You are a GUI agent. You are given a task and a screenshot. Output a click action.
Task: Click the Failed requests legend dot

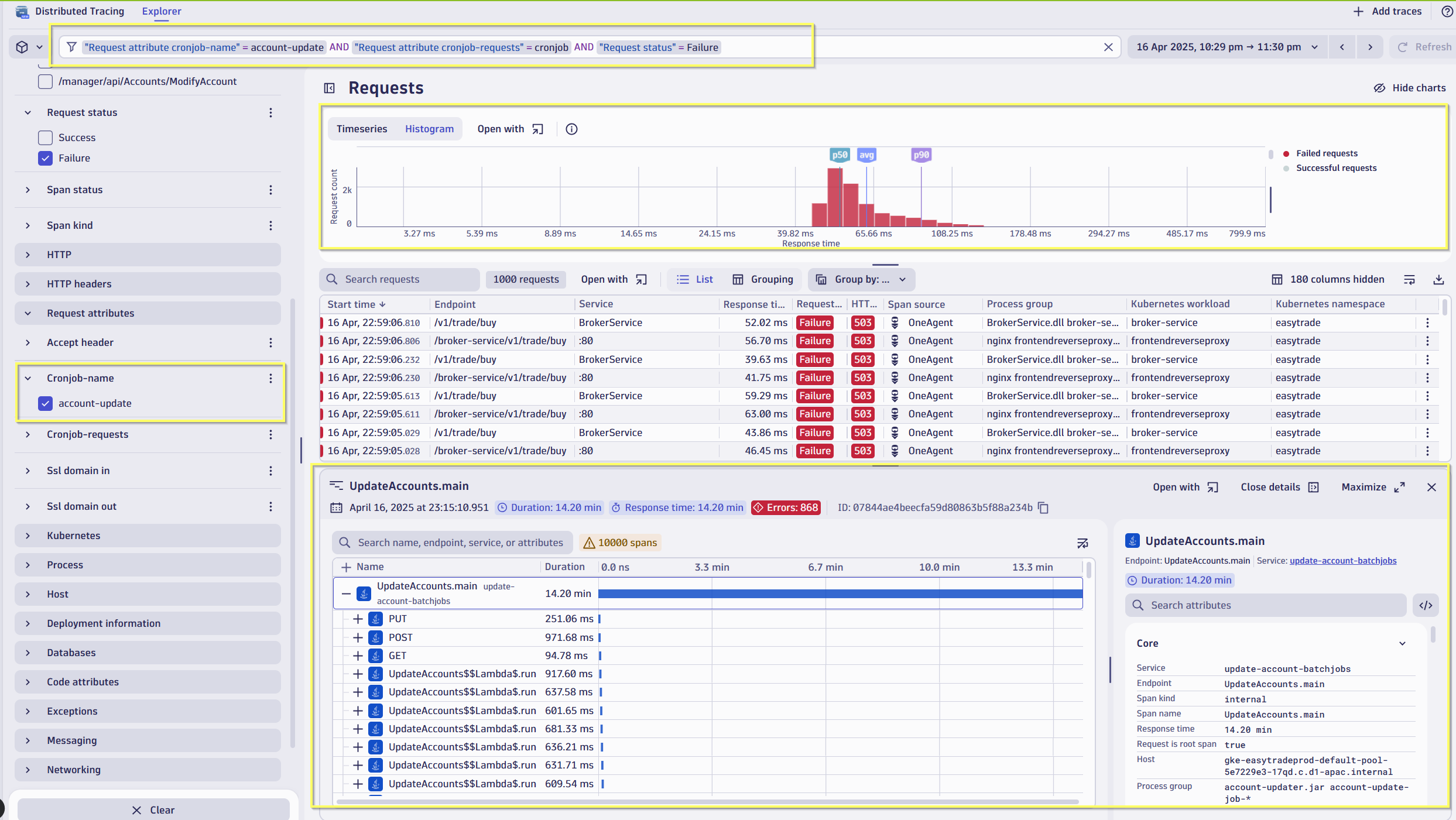1286,153
